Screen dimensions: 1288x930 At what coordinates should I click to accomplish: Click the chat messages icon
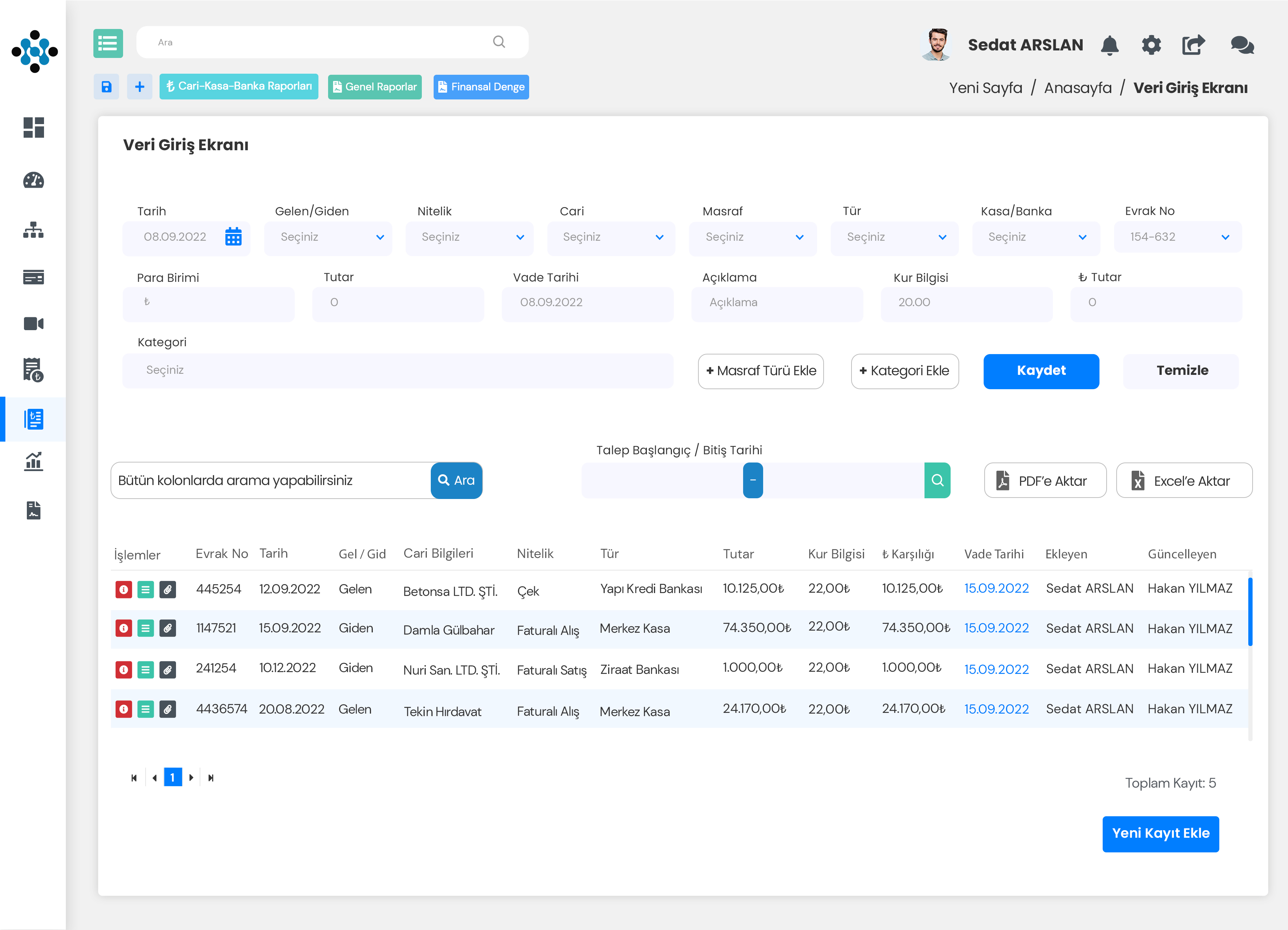(x=1242, y=45)
